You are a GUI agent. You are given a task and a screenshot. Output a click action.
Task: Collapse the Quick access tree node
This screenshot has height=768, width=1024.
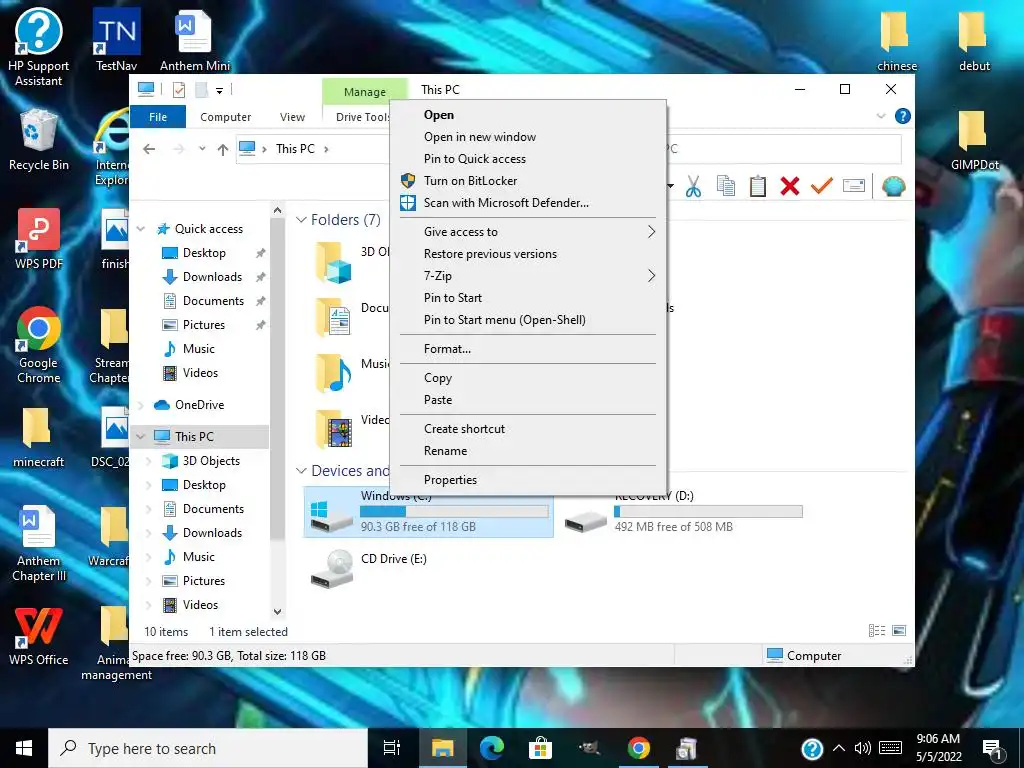click(140, 229)
